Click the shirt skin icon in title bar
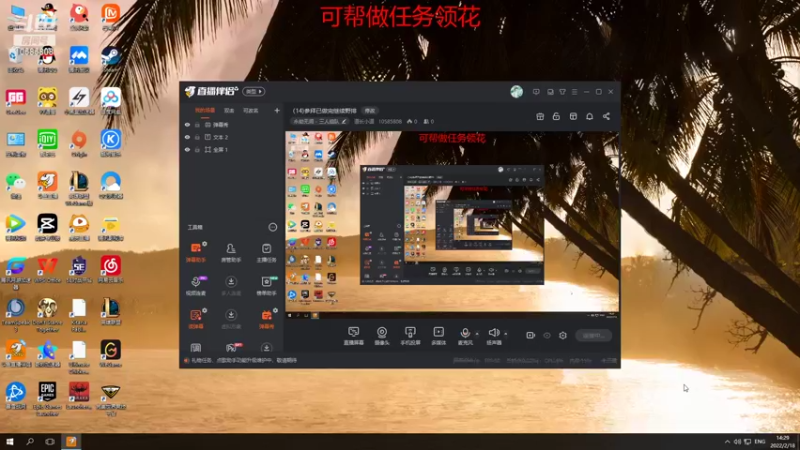The image size is (800, 450). coord(562,92)
